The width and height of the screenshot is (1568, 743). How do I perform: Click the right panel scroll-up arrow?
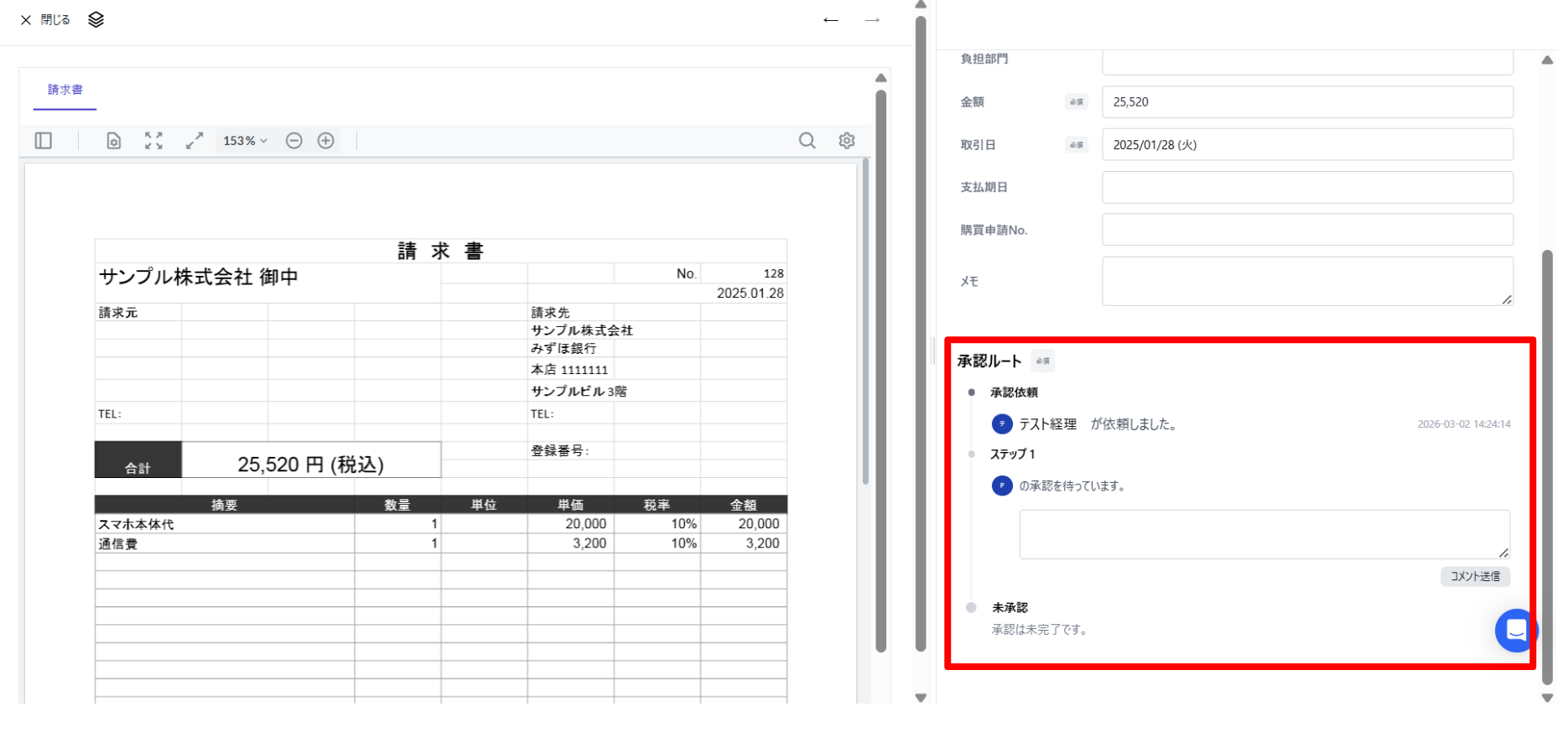1547,60
